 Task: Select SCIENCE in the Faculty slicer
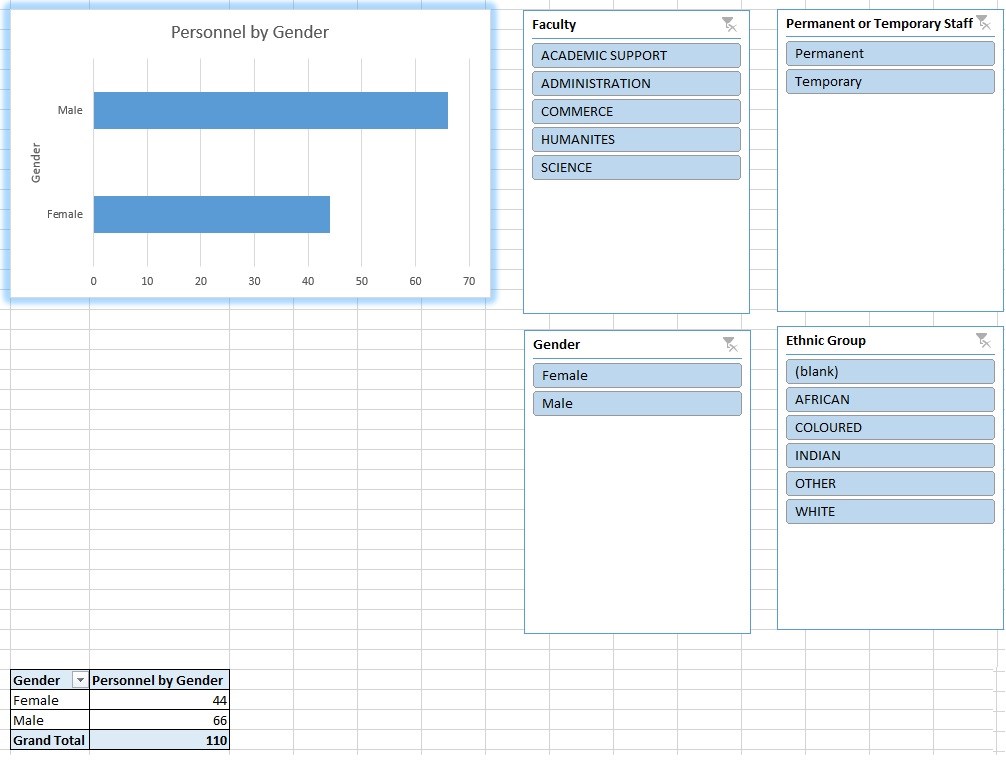coord(636,167)
